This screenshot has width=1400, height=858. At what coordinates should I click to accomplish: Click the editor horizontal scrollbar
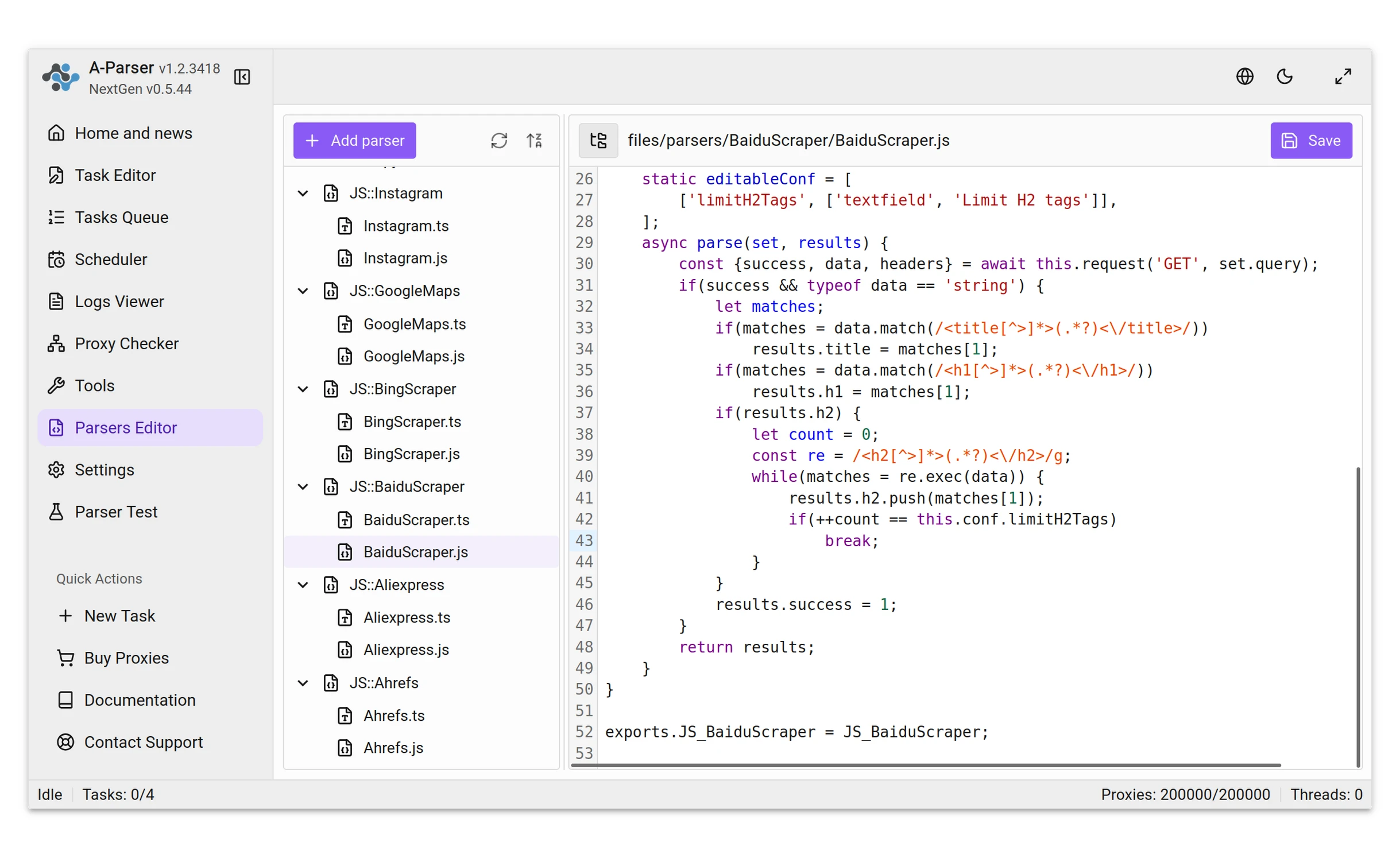[x=925, y=766]
